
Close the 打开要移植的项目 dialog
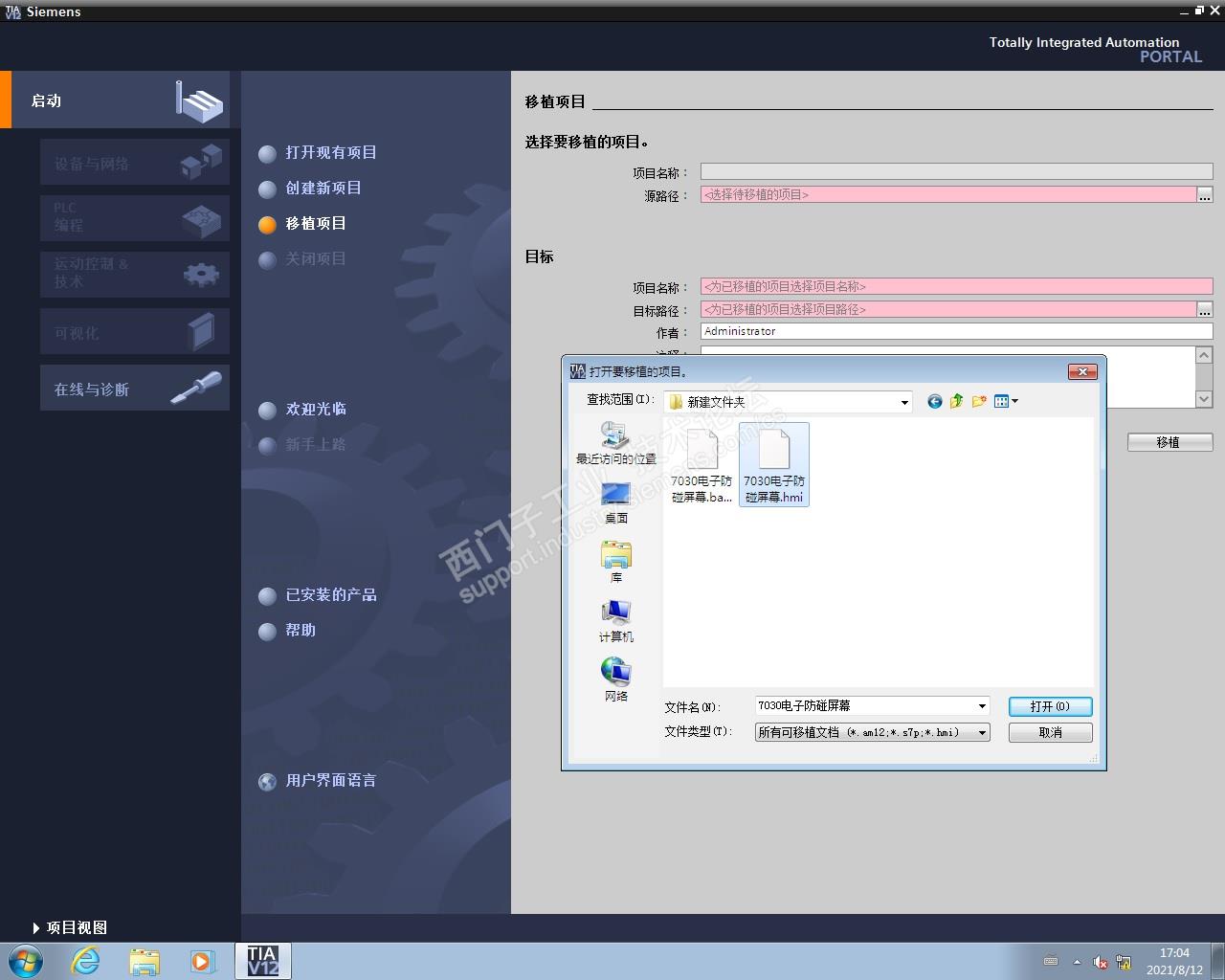coord(1081,371)
